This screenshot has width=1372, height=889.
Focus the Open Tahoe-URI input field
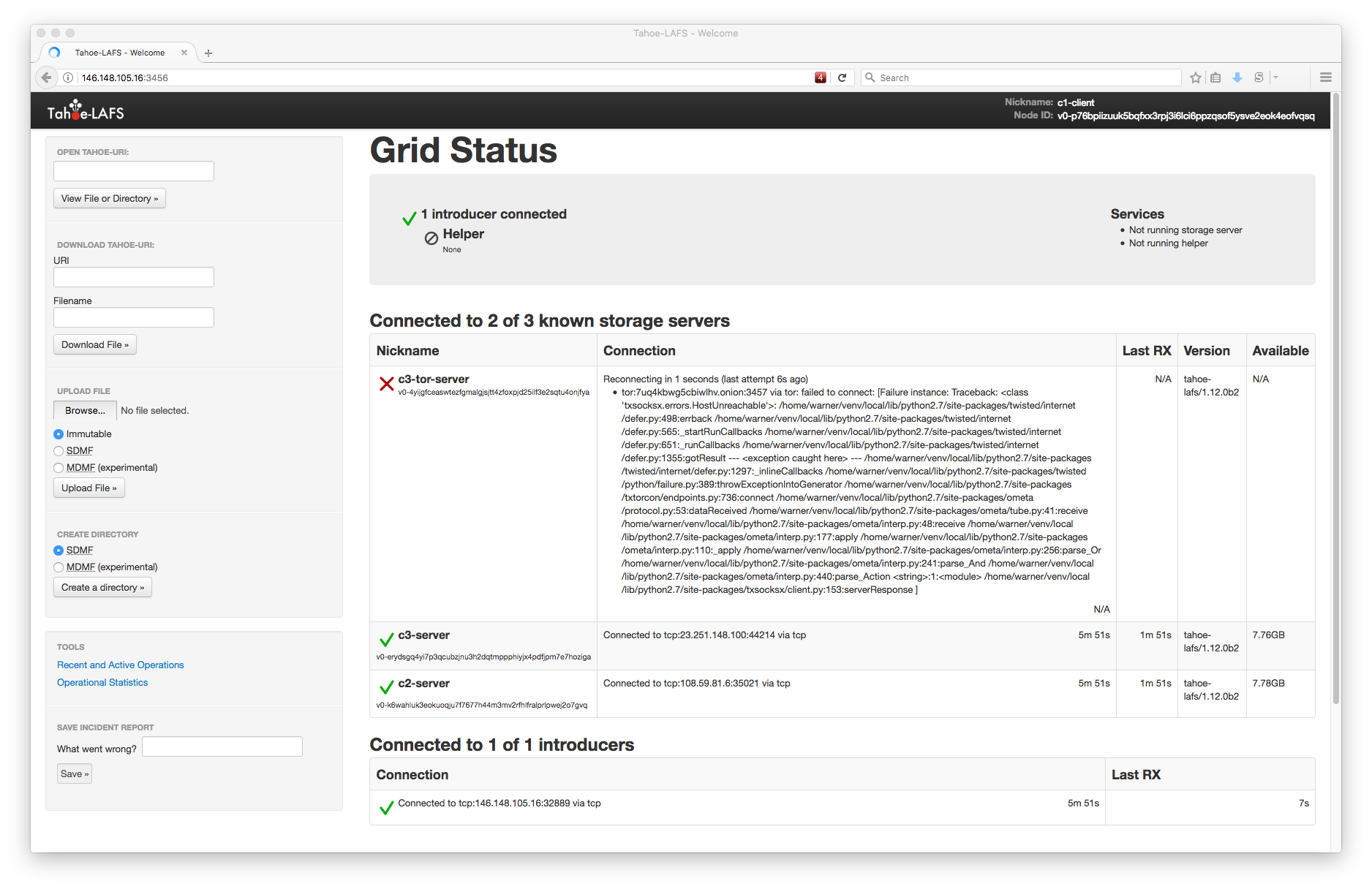[134, 171]
